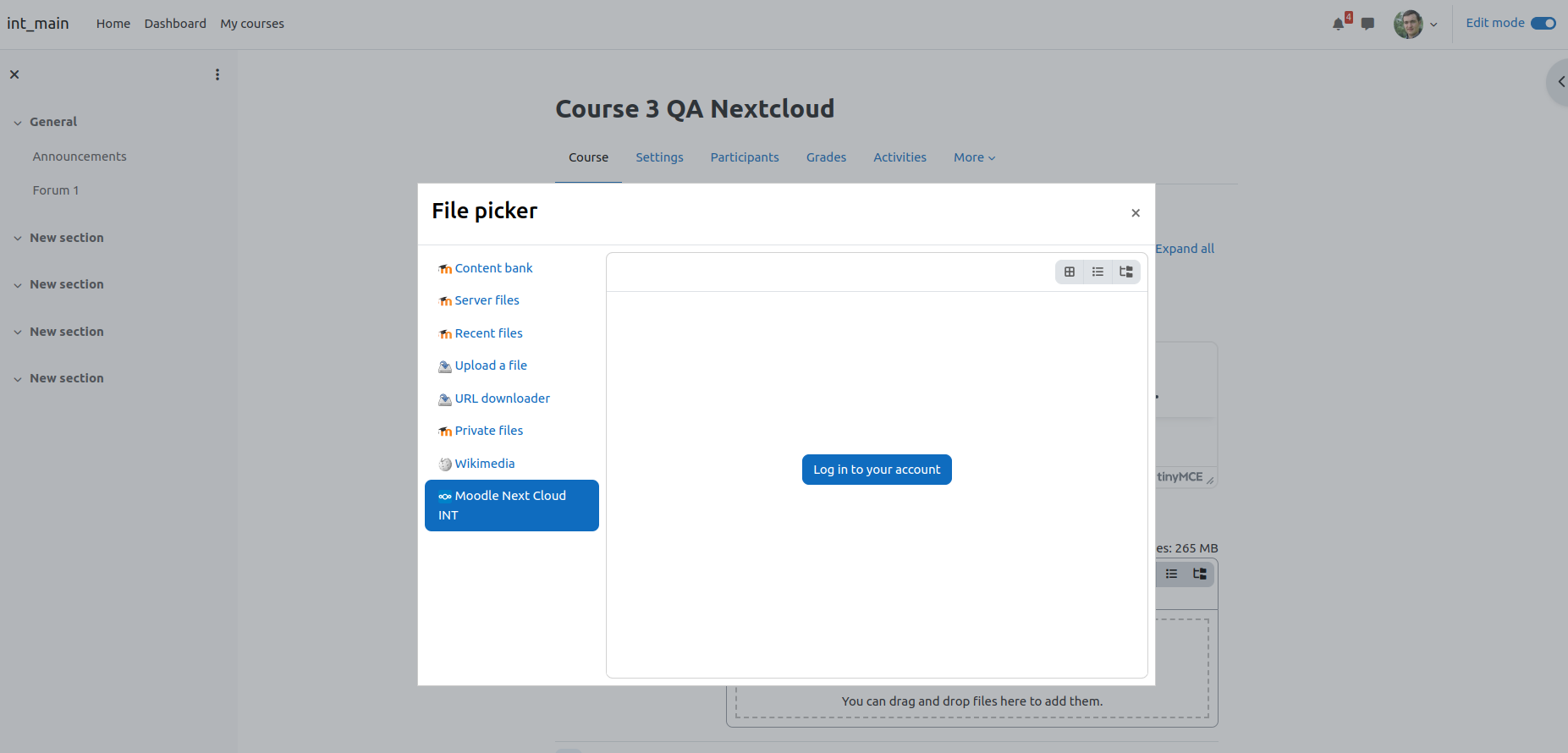Select Content bank repository
The width and height of the screenshot is (1568, 753).
(512, 268)
